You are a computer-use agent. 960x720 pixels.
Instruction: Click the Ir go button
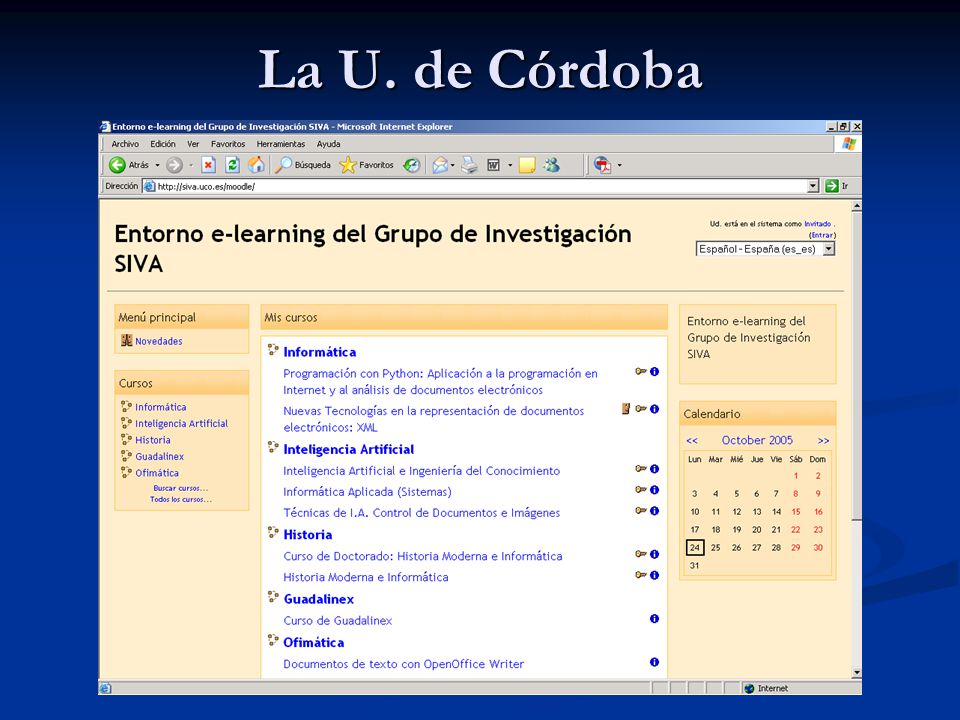click(836, 186)
